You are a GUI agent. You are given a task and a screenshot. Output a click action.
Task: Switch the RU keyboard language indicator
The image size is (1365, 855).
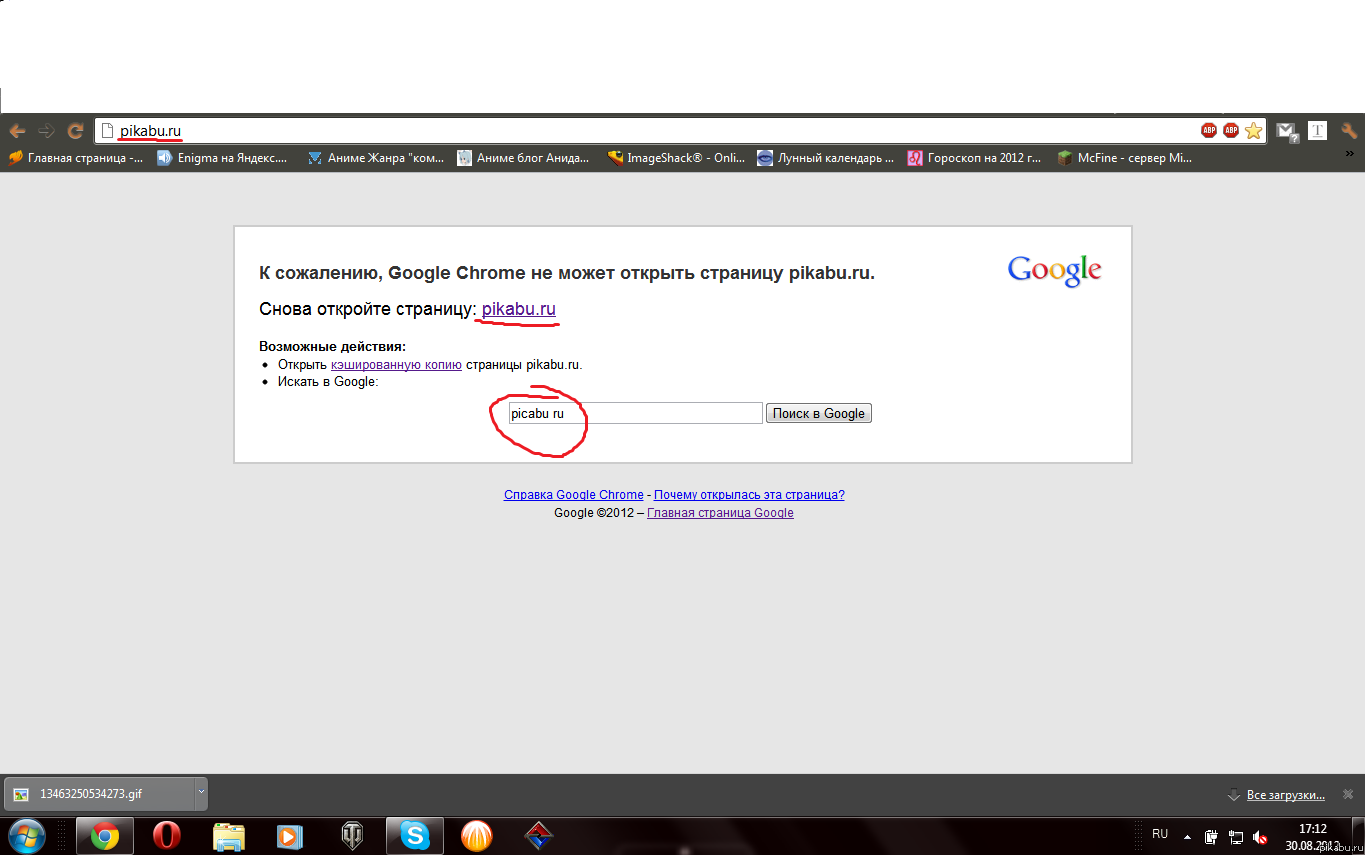[1160, 835]
